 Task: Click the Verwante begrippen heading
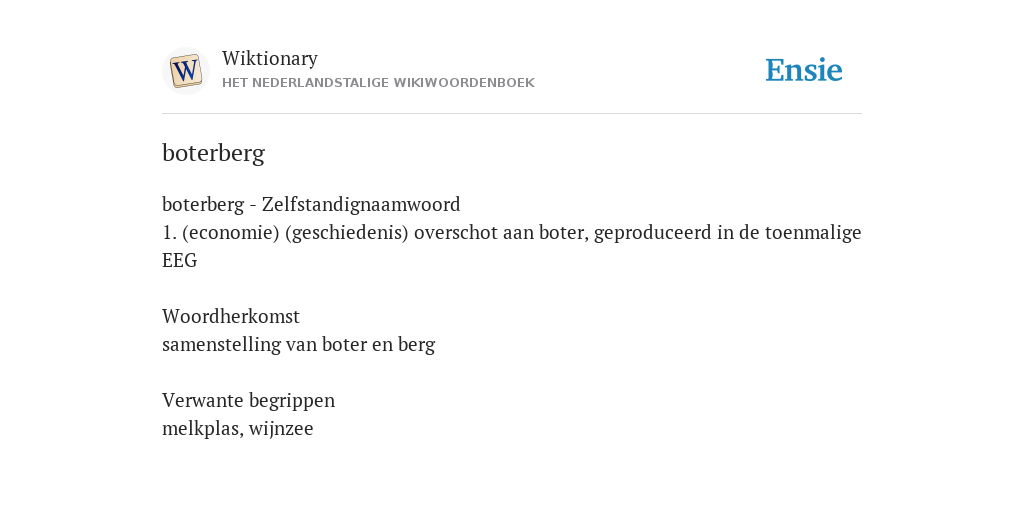click(248, 400)
